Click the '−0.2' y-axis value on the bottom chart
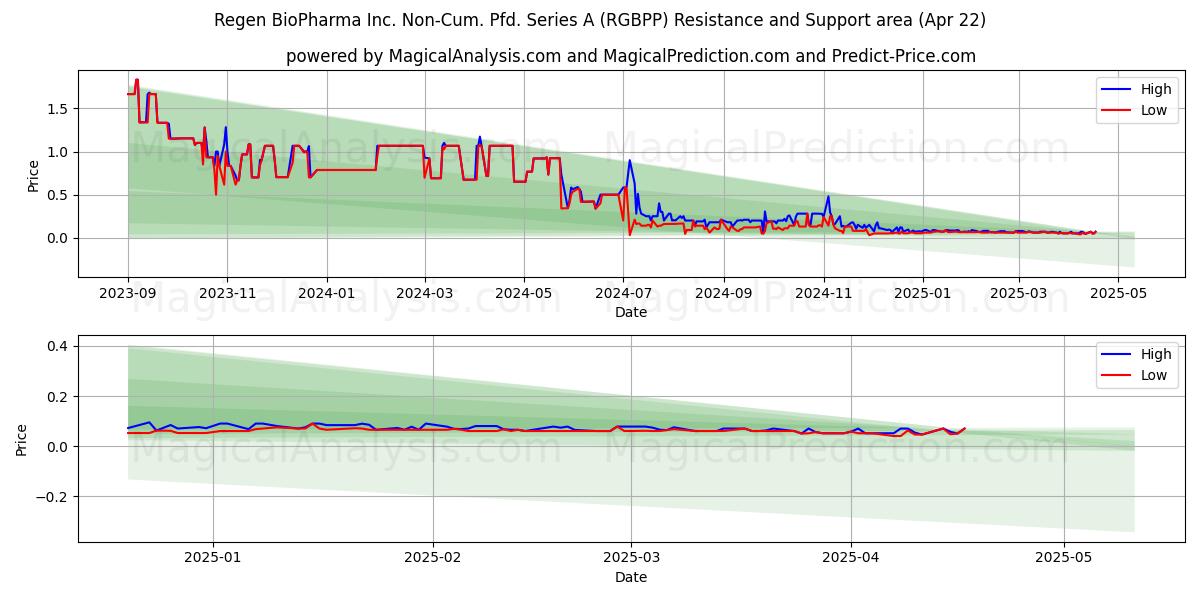1200x600 pixels. (54, 496)
